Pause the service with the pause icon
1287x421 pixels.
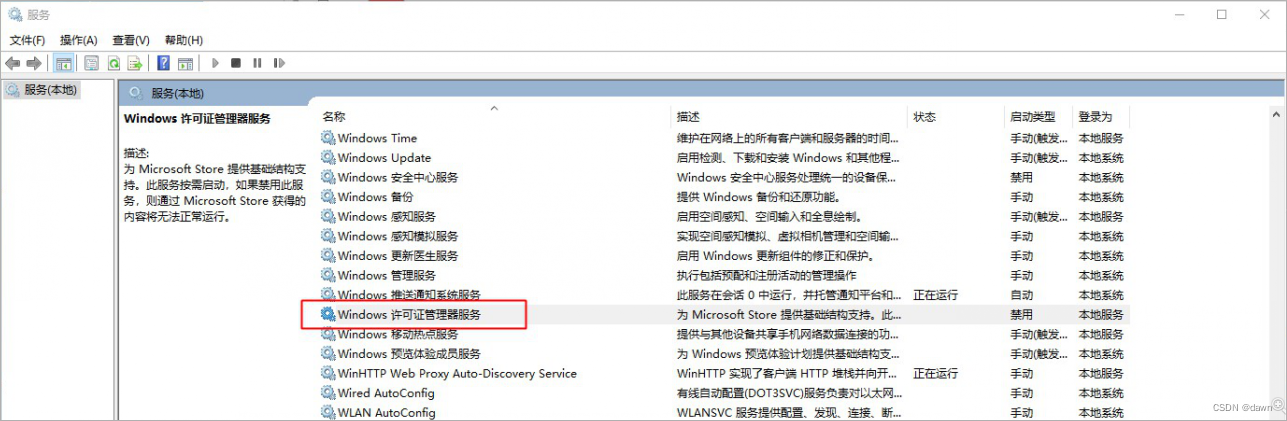pyautogui.click(x=257, y=63)
